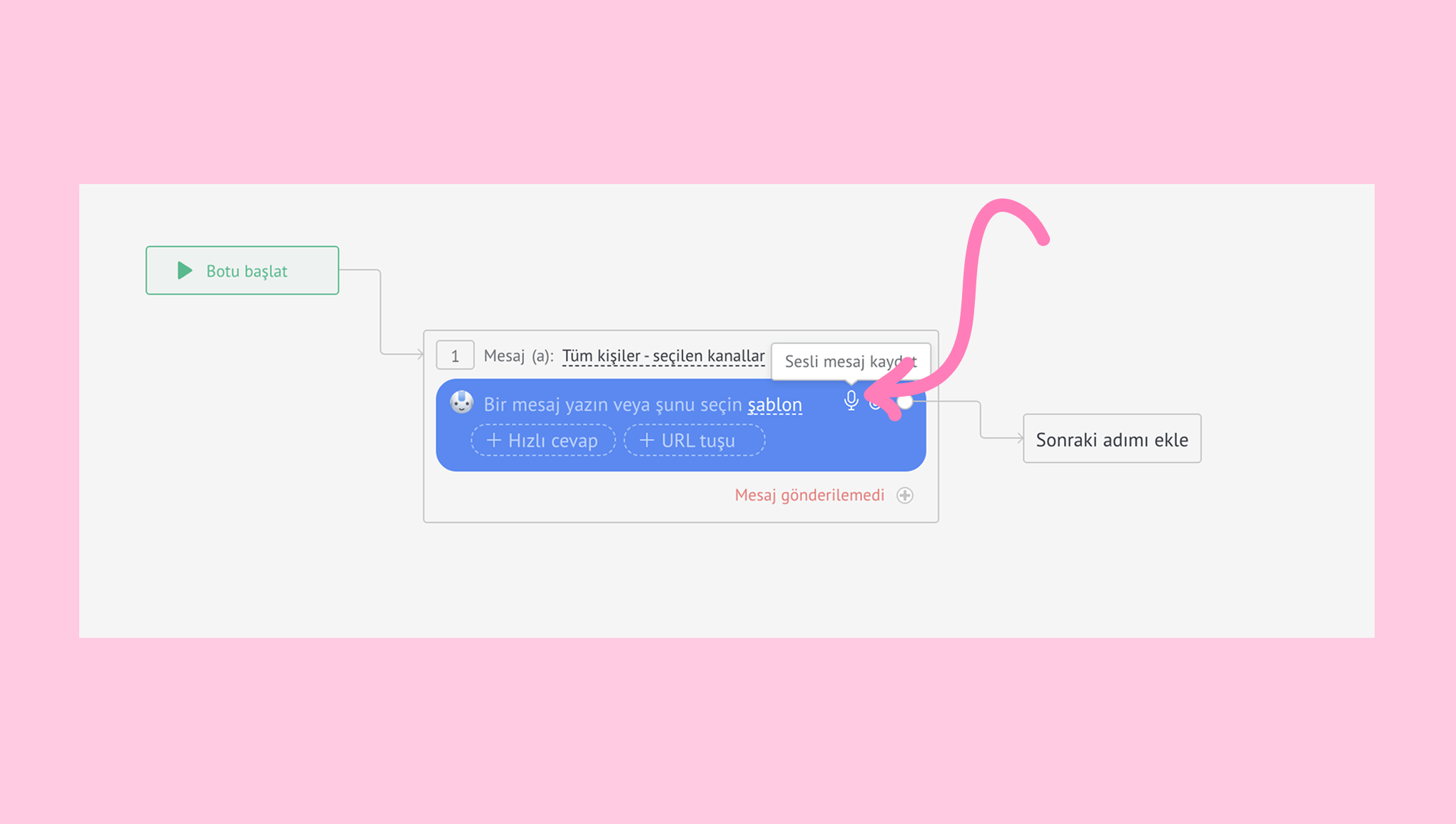This screenshot has width=1456, height=824.
Task: Open Tüm kişiler - seçilen kanallar selector
Action: click(x=663, y=356)
